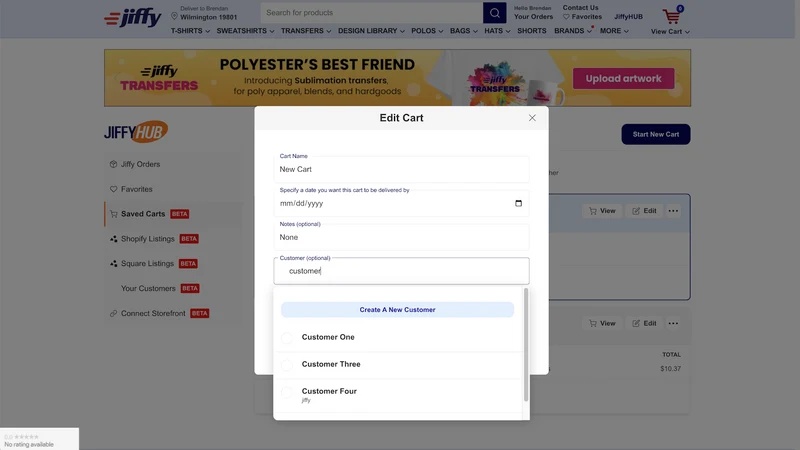Expand the SWEATSHIRTS menu

coord(245,31)
